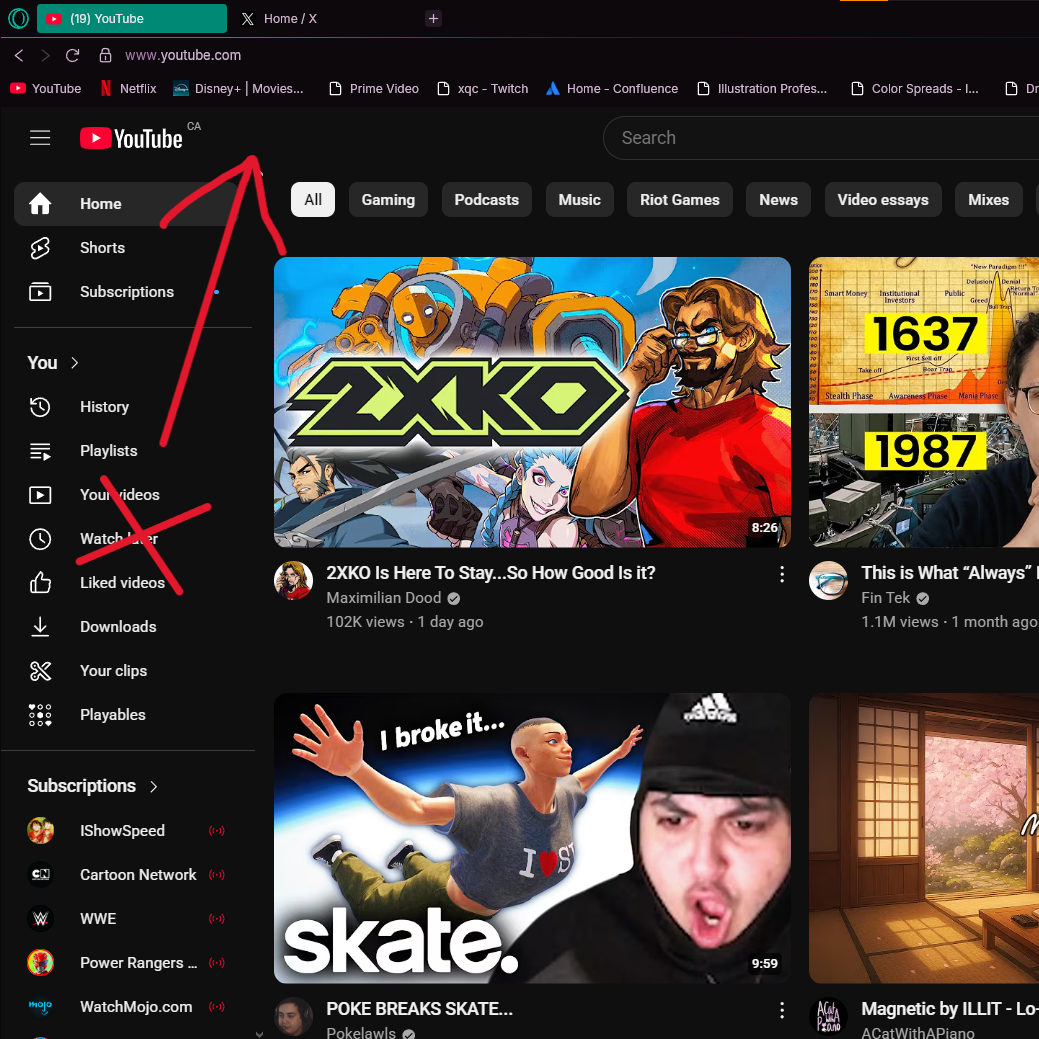Open options menu for 2XKO video
Viewport: 1039px width, 1039px height.
[x=782, y=574]
